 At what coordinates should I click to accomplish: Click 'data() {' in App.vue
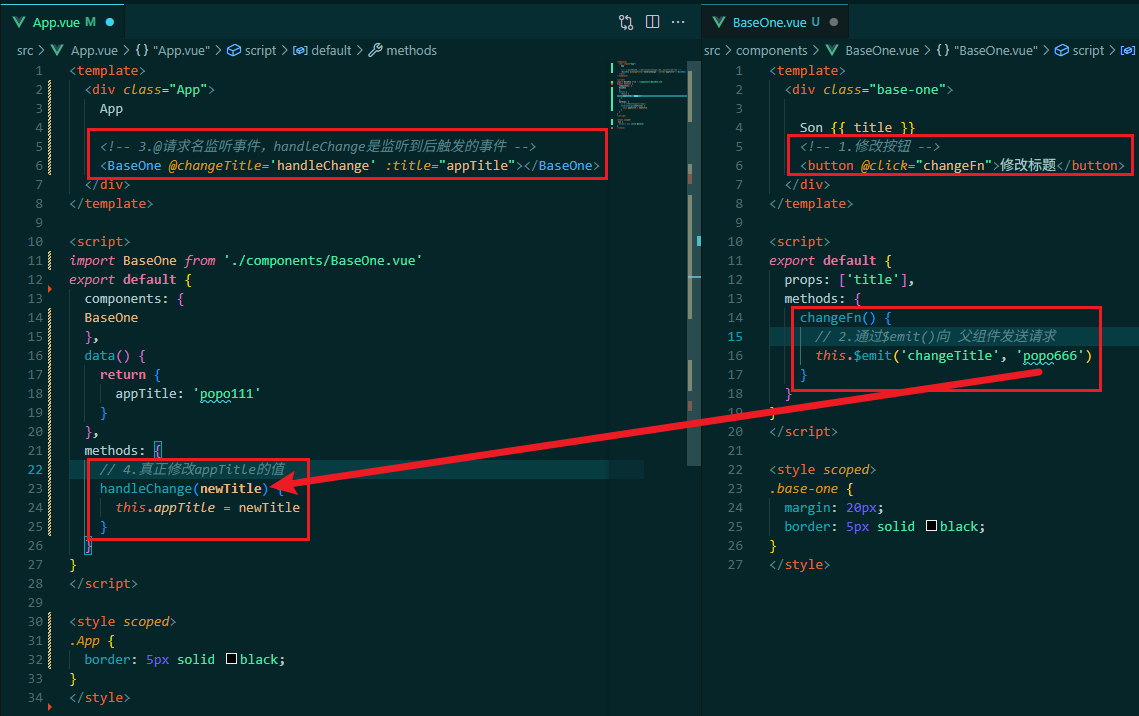(115, 355)
